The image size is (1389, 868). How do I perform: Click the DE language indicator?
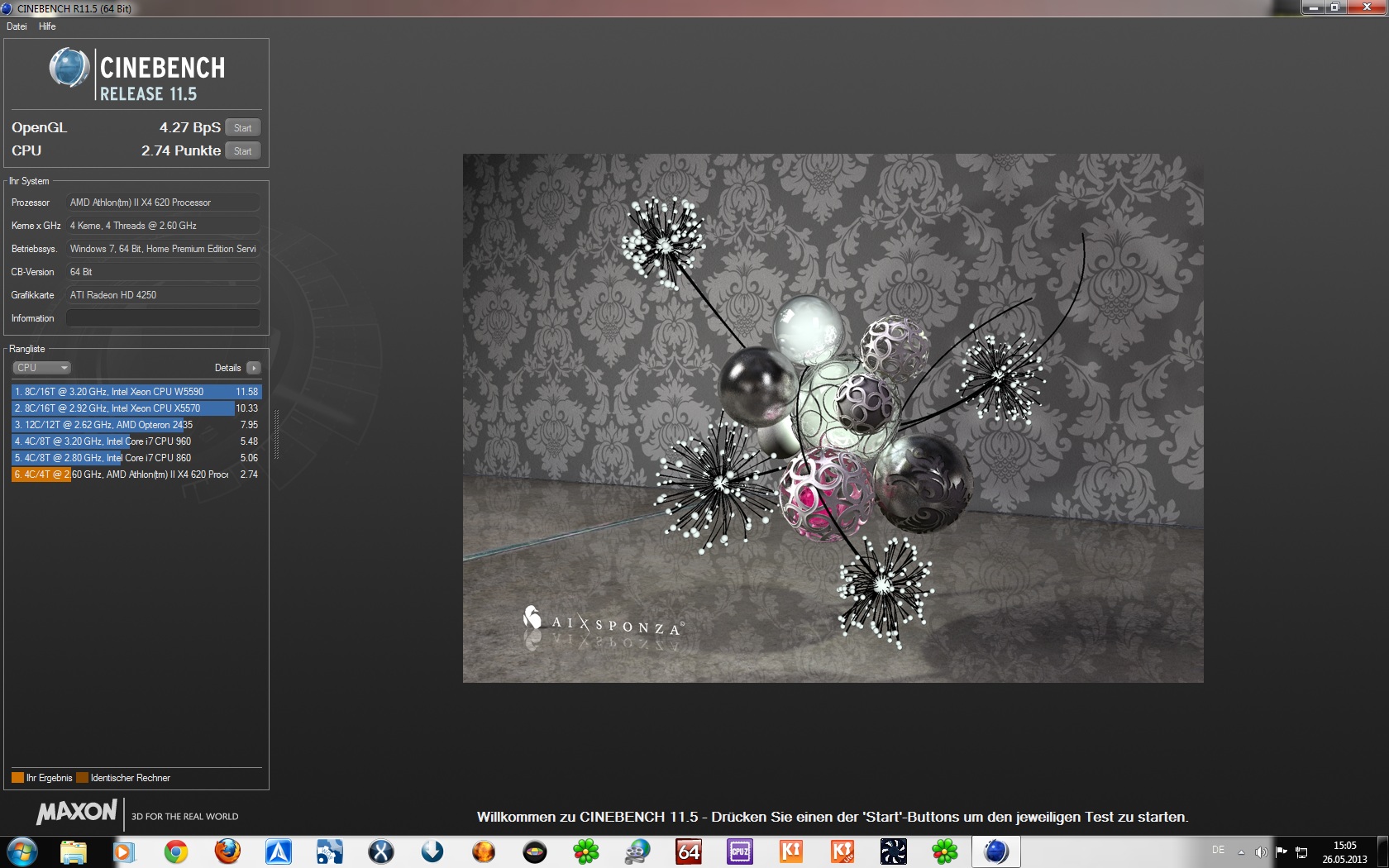1218,850
